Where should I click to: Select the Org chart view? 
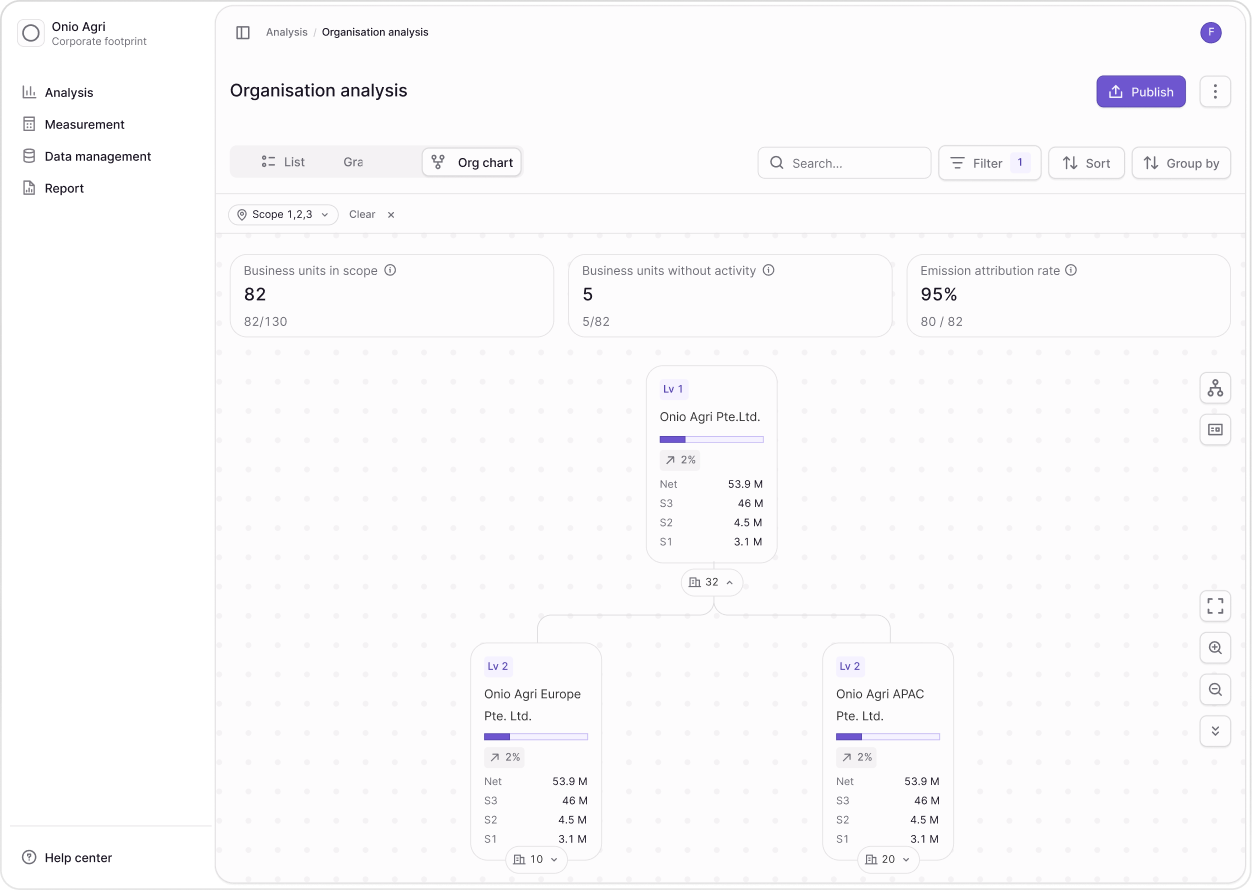[x=472, y=162]
